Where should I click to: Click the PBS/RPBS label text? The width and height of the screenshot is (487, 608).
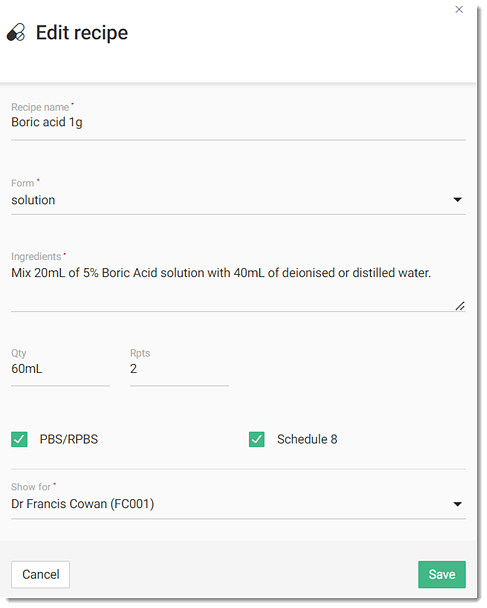click(69, 439)
